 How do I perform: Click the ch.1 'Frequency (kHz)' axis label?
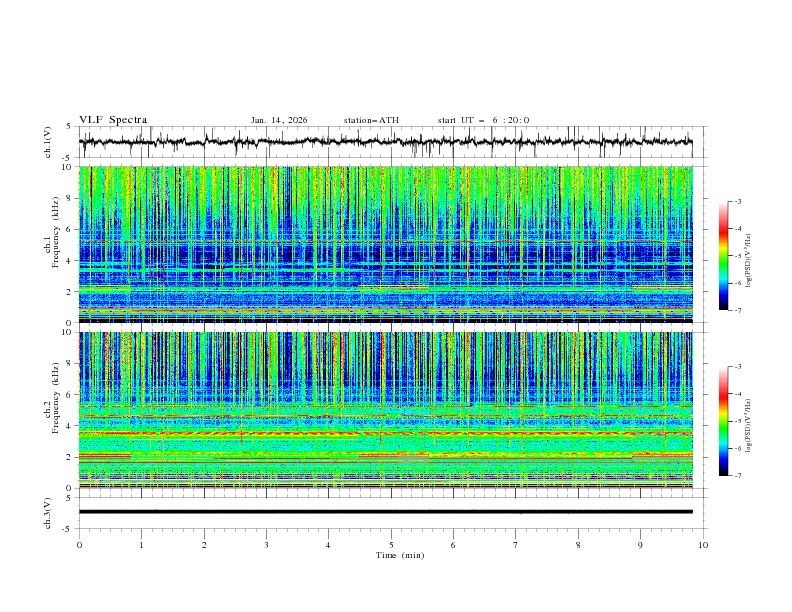(x=56, y=232)
